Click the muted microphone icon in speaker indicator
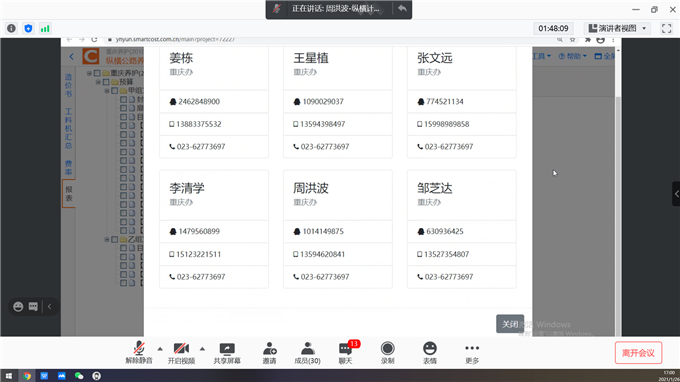 (277, 8)
